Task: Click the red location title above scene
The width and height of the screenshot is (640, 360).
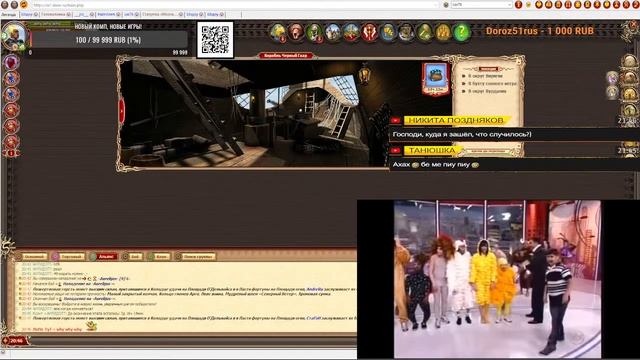Action: (x=285, y=56)
